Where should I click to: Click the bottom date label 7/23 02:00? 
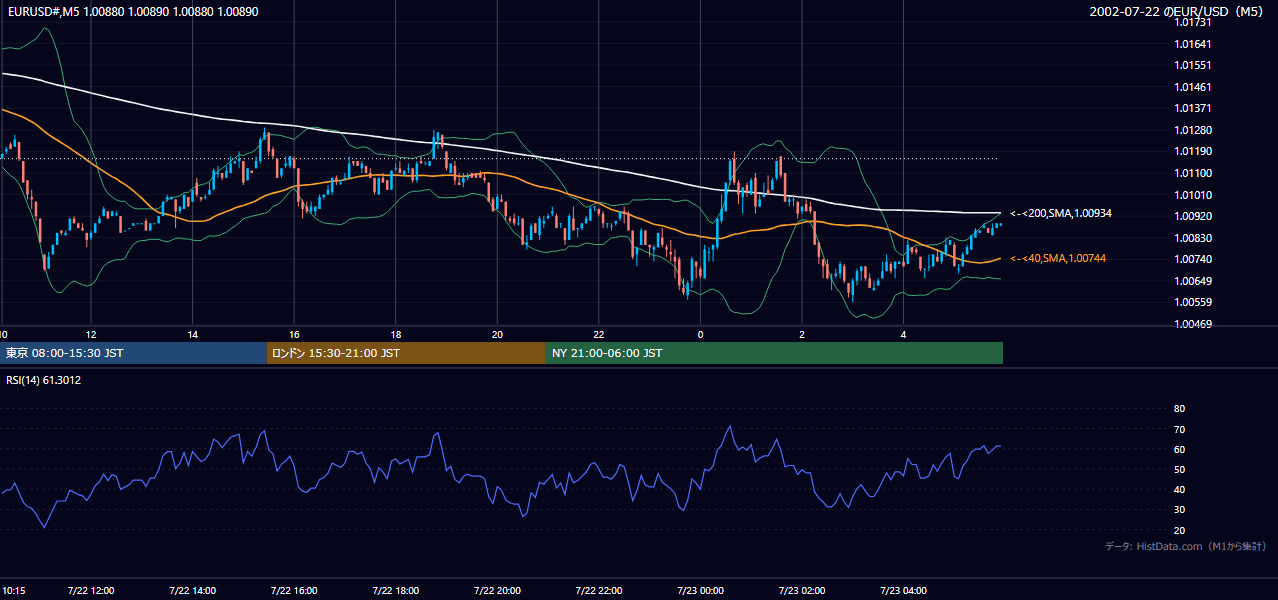coord(802,590)
